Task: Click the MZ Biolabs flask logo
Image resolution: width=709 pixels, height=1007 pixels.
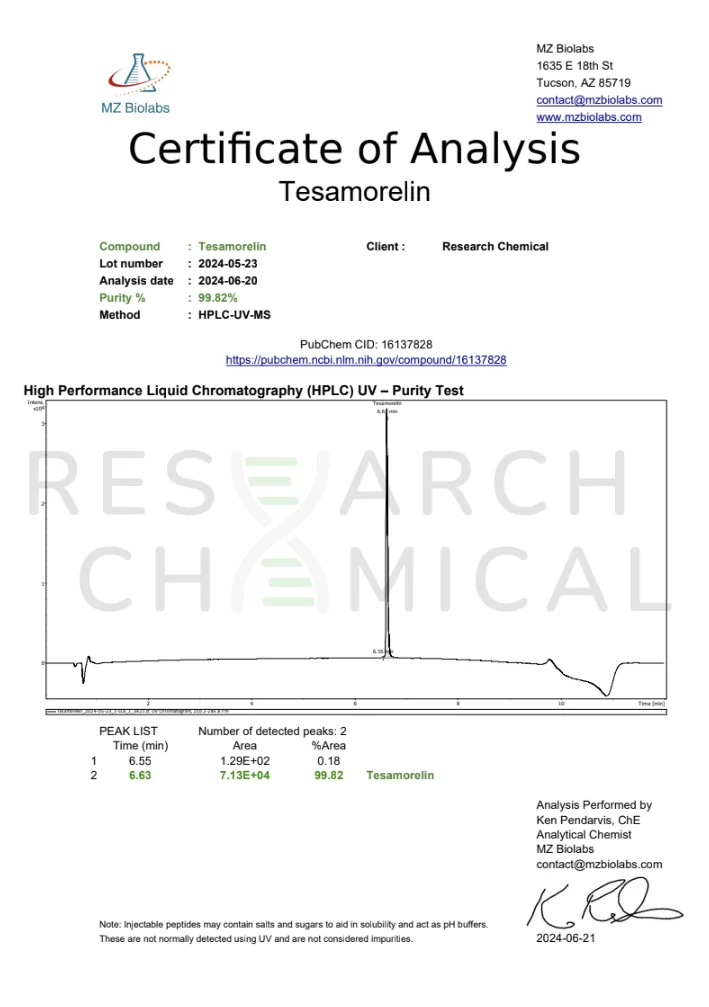Action: [x=136, y=75]
